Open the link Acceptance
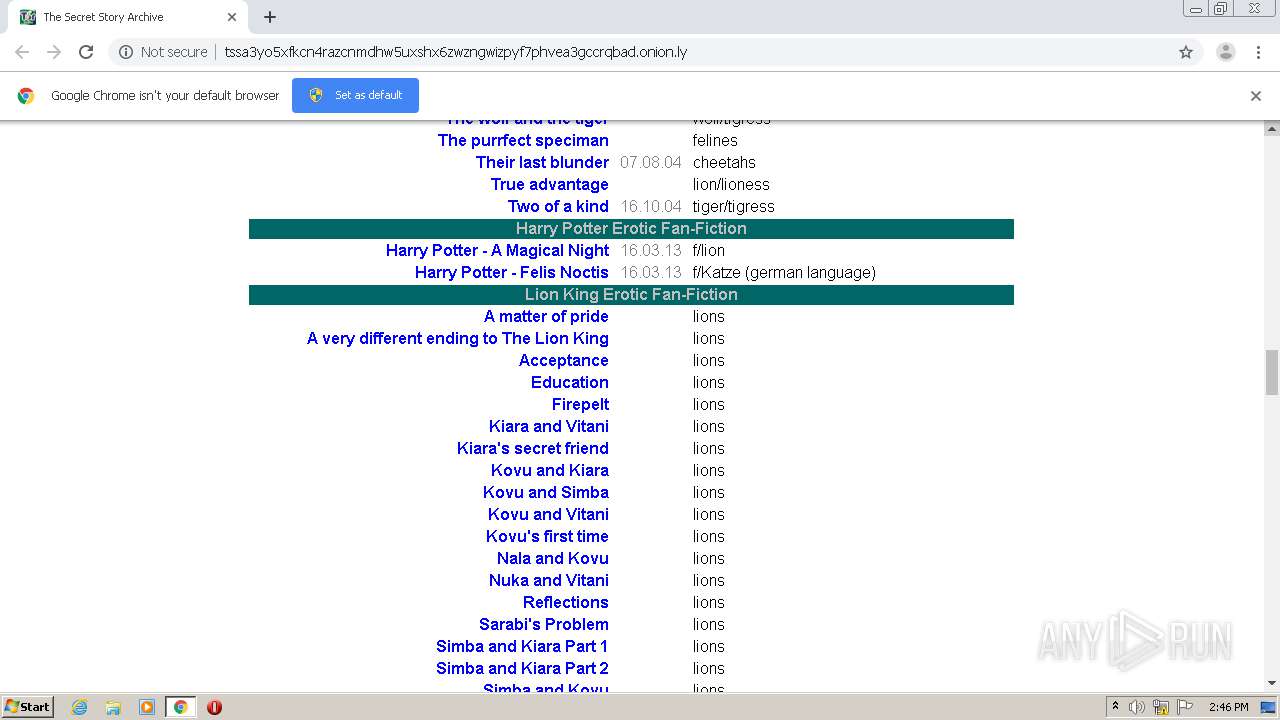Screen dimensions: 1280x720 [x=563, y=360]
